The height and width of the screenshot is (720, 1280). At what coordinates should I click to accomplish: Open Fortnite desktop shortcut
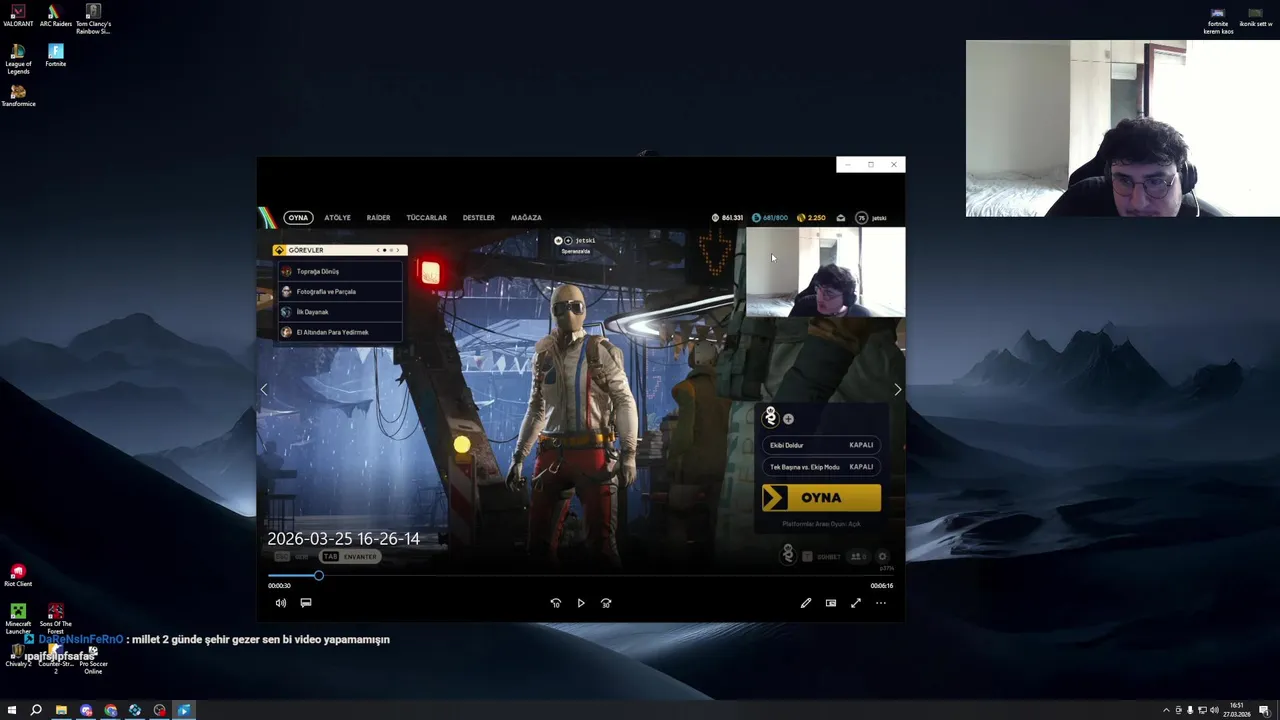(x=56, y=55)
